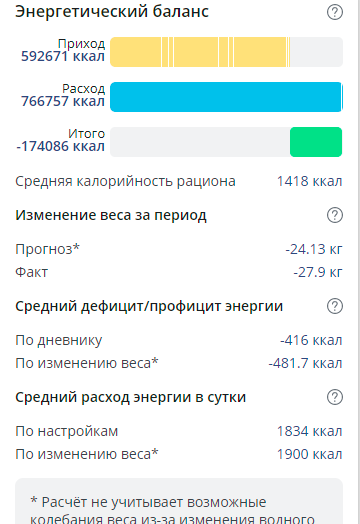
Task: Click По настройкам value 1834 ккал
Action: pos(310,431)
